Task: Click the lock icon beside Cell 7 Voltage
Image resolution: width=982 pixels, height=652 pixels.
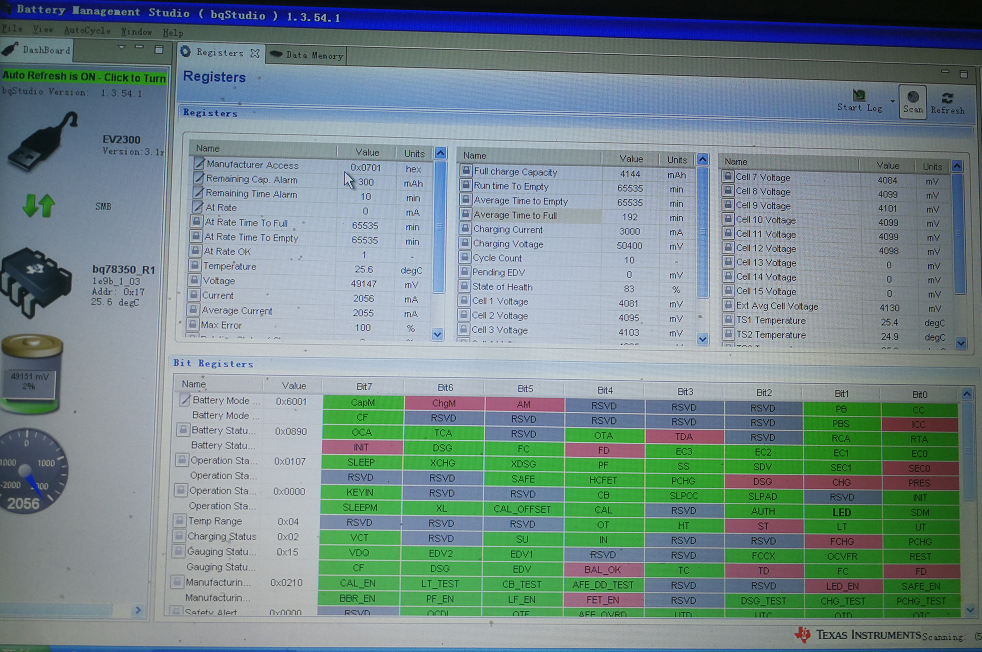Action: point(728,177)
